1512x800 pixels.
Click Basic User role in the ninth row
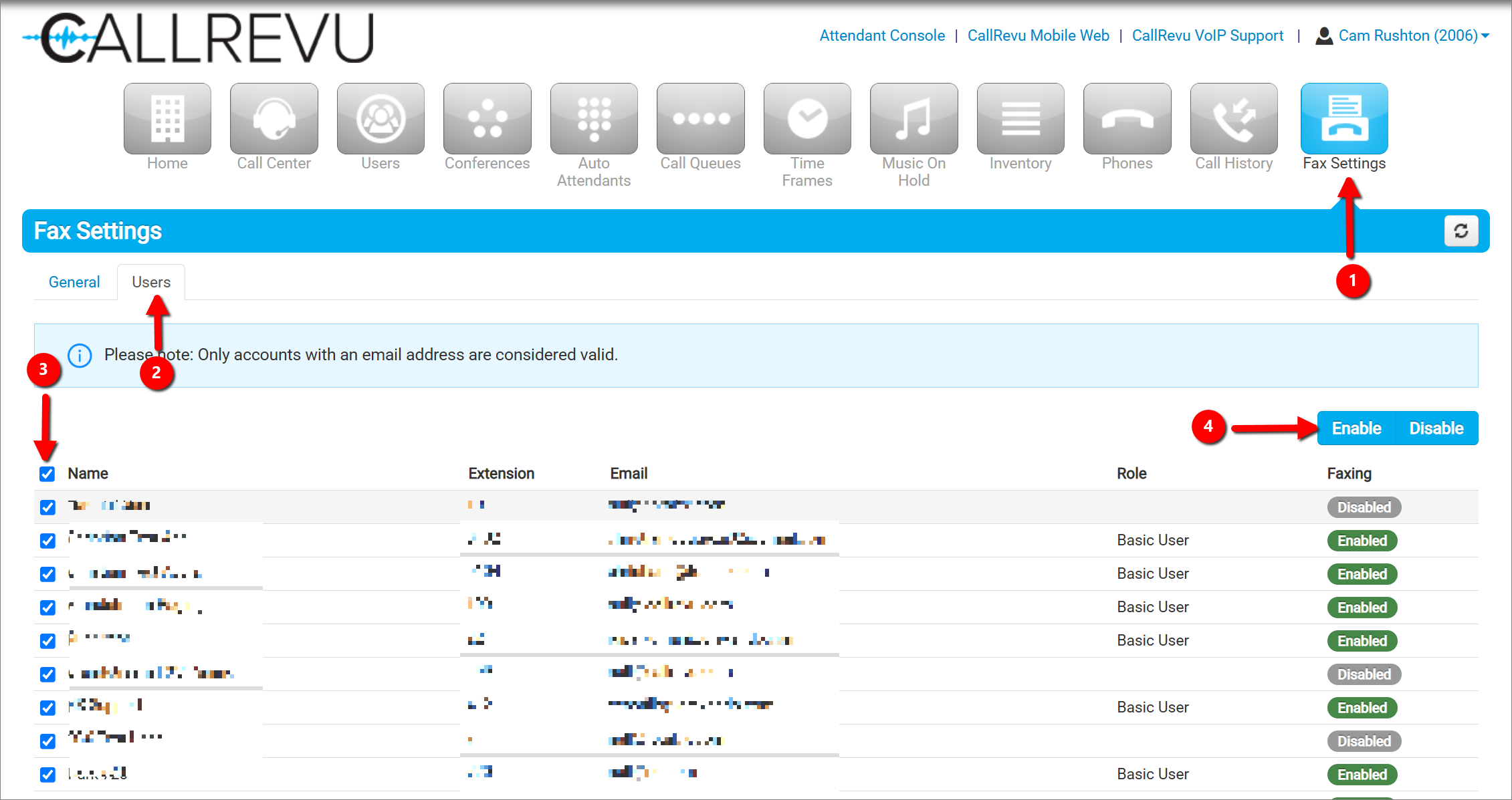[1153, 775]
